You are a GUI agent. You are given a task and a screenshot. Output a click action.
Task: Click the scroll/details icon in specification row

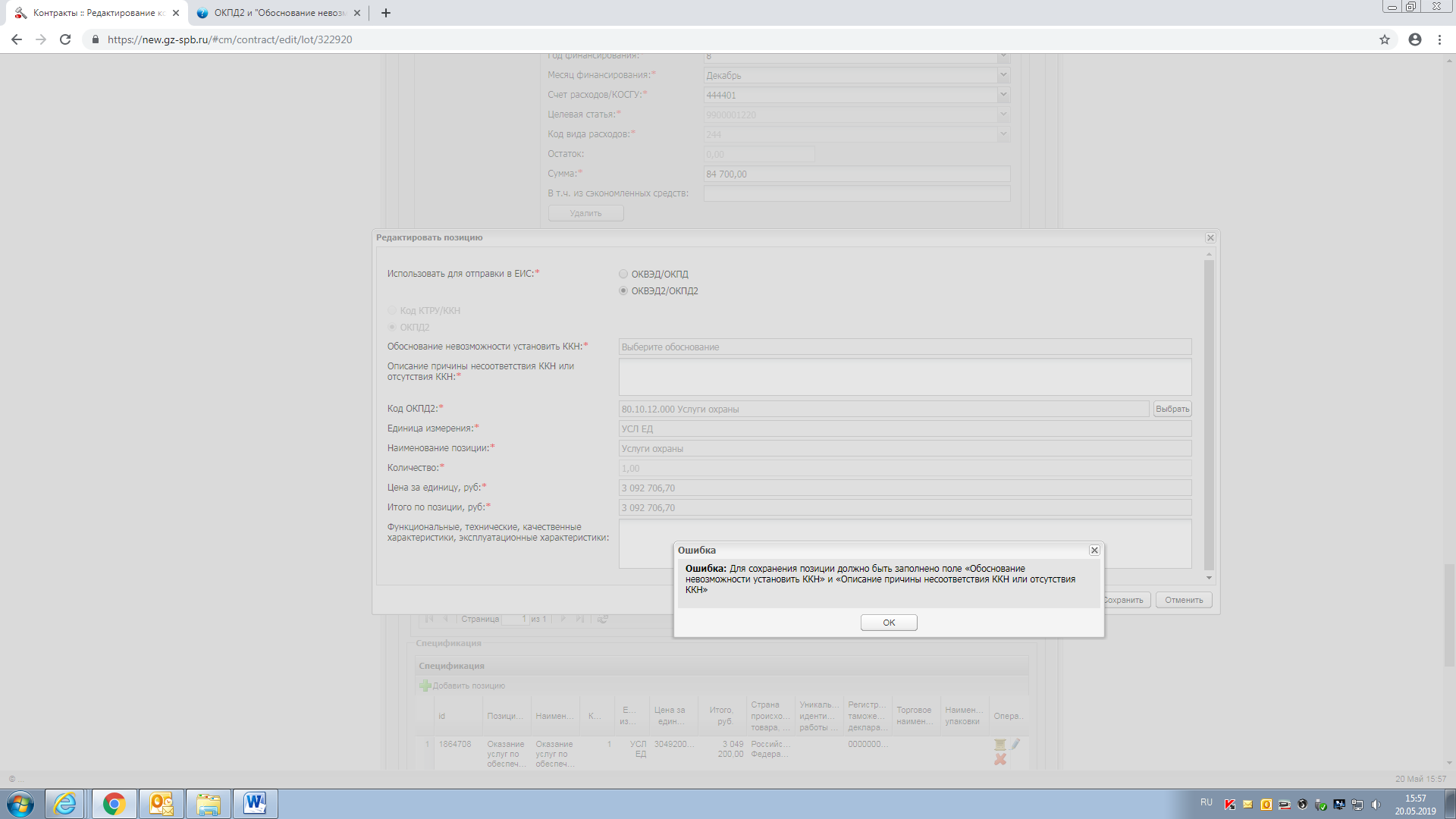[1000, 745]
